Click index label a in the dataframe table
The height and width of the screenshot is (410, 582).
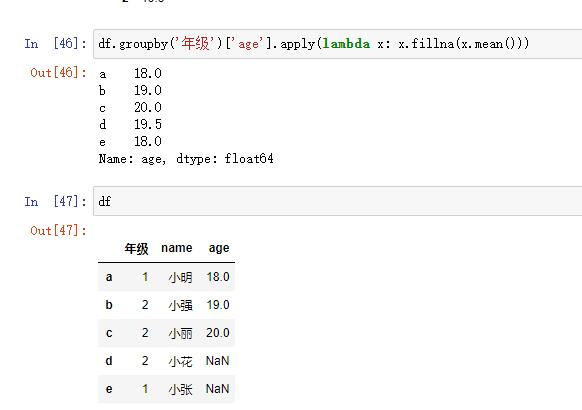coord(109,277)
